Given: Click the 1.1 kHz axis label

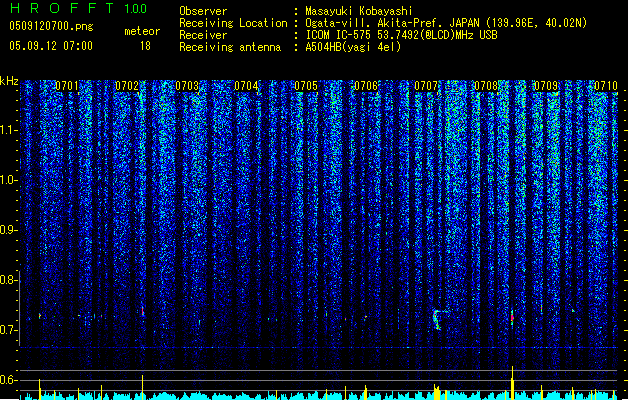Looking at the screenshot, I should click(8, 130).
